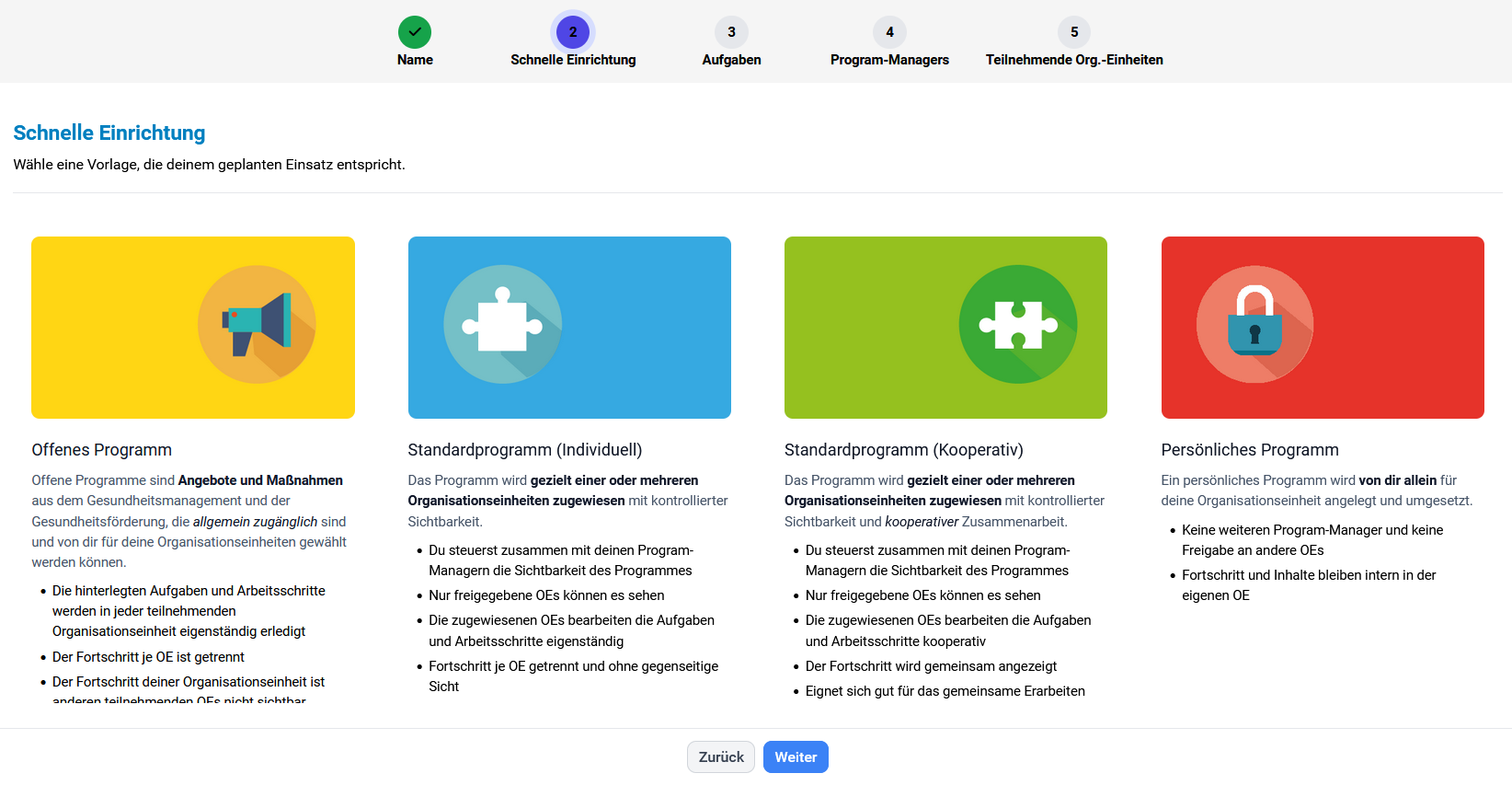Choose the connected puzzle pieces icon
The image size is (1512, 785).
point(1018,324)
